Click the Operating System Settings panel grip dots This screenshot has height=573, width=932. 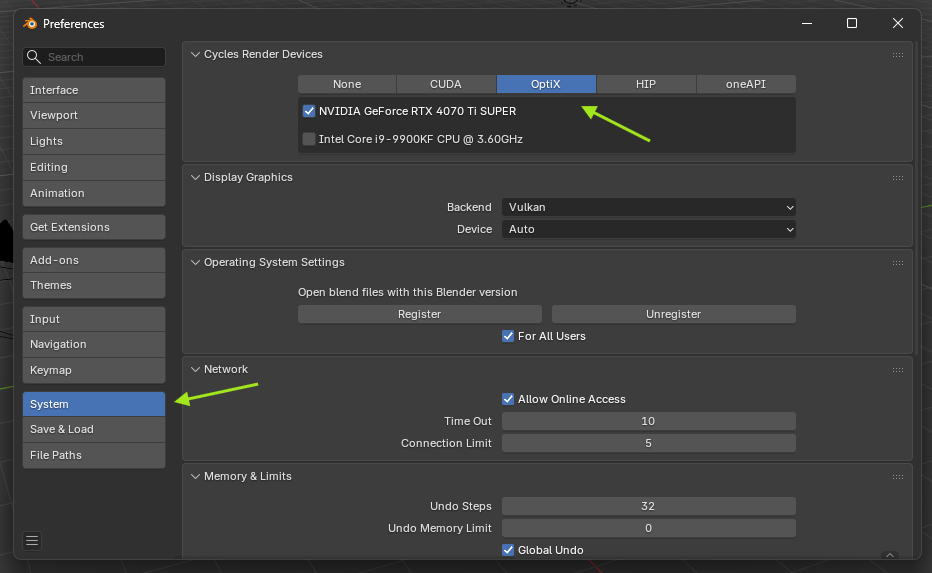pyautogui.click(x=898, y=263)
